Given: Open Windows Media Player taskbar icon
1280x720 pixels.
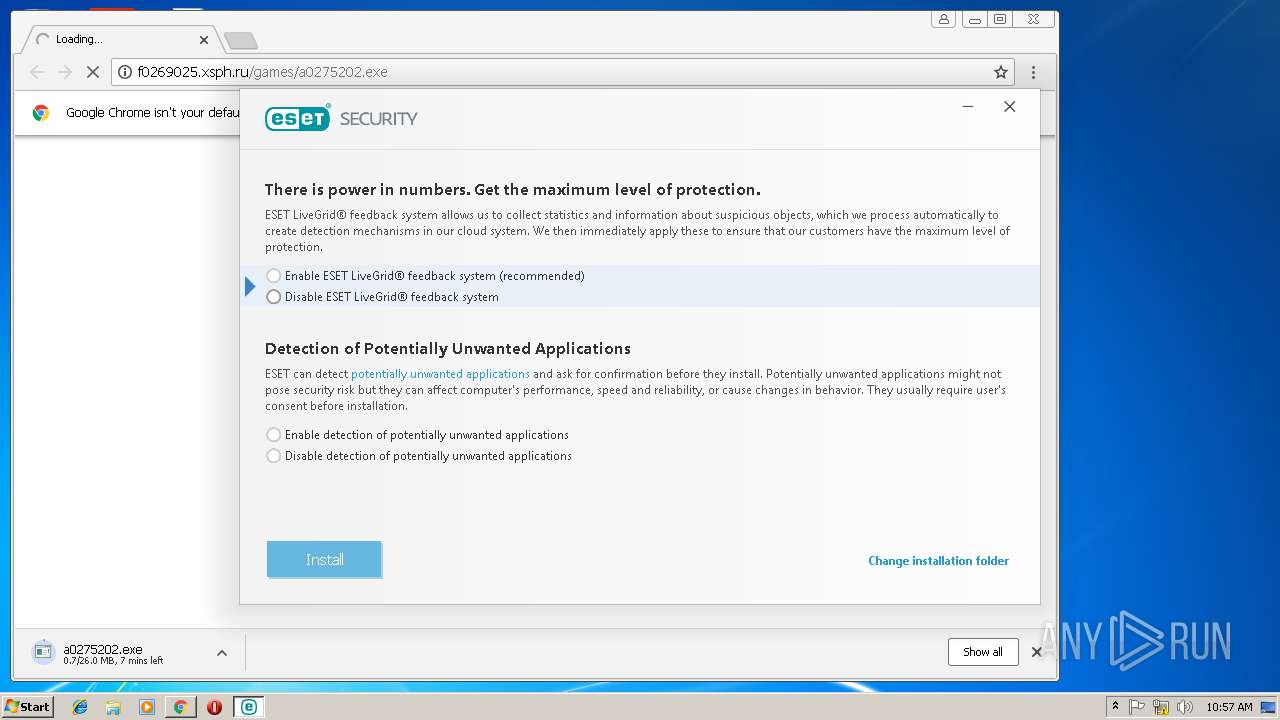Looking at the screenshot, I should (147, 707).
